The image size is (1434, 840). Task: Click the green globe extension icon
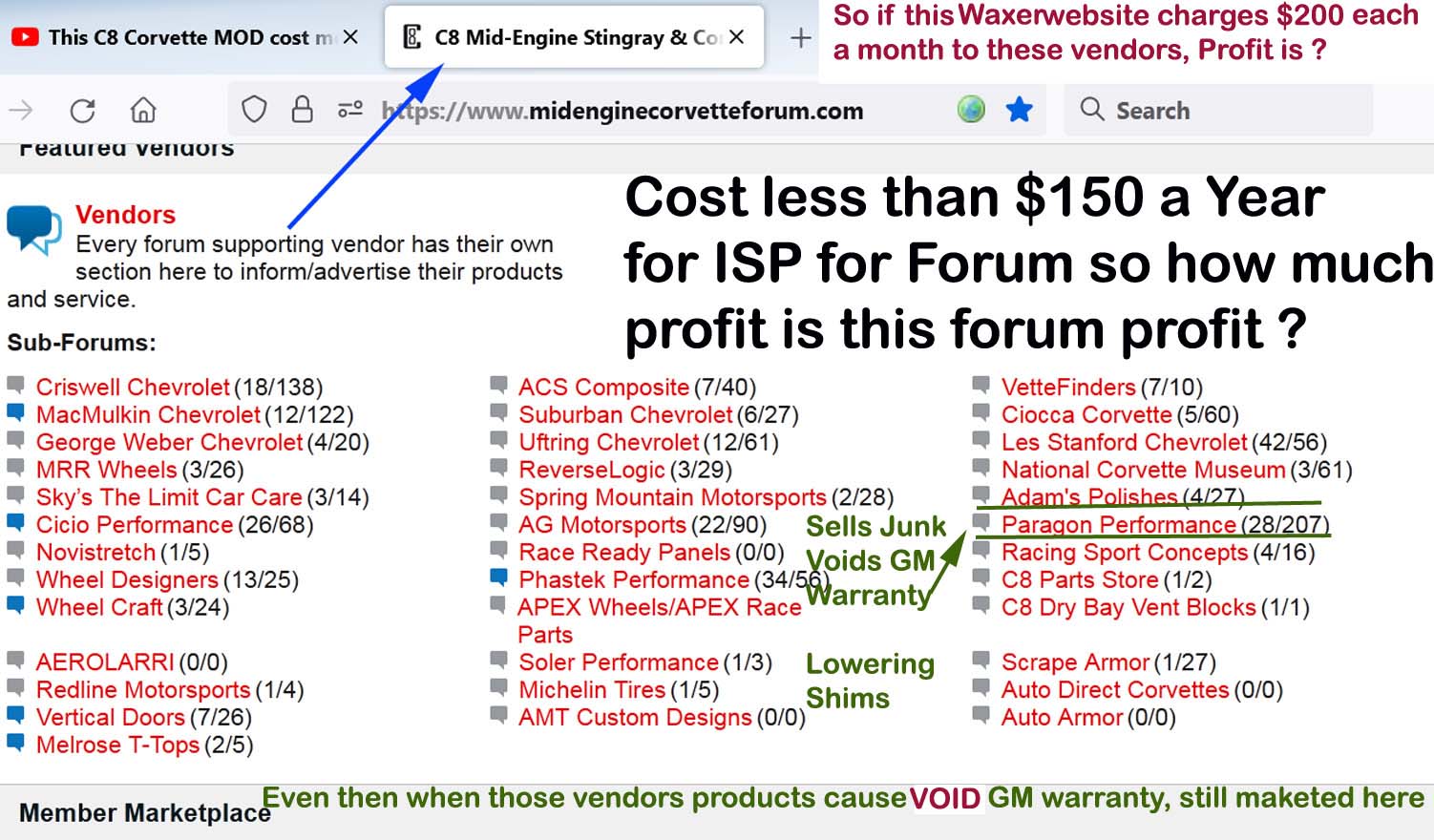(x=971, y=110)
